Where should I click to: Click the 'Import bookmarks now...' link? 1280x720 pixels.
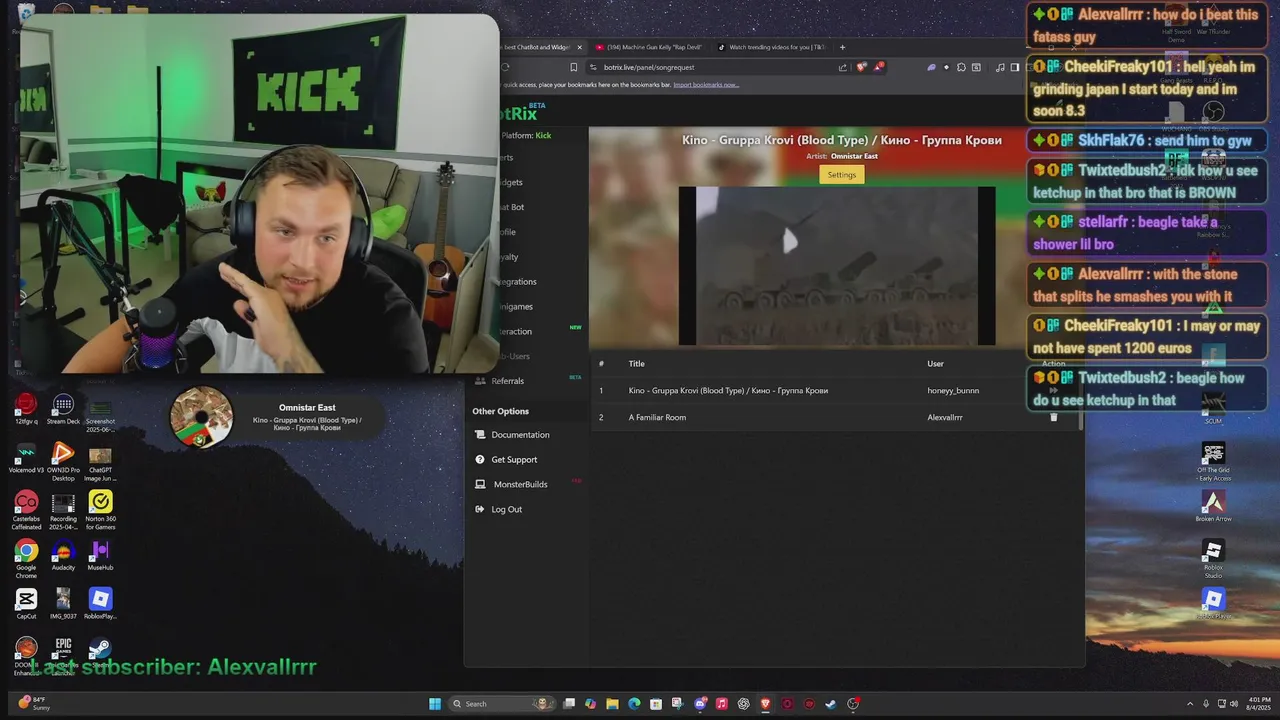(706, 85)
